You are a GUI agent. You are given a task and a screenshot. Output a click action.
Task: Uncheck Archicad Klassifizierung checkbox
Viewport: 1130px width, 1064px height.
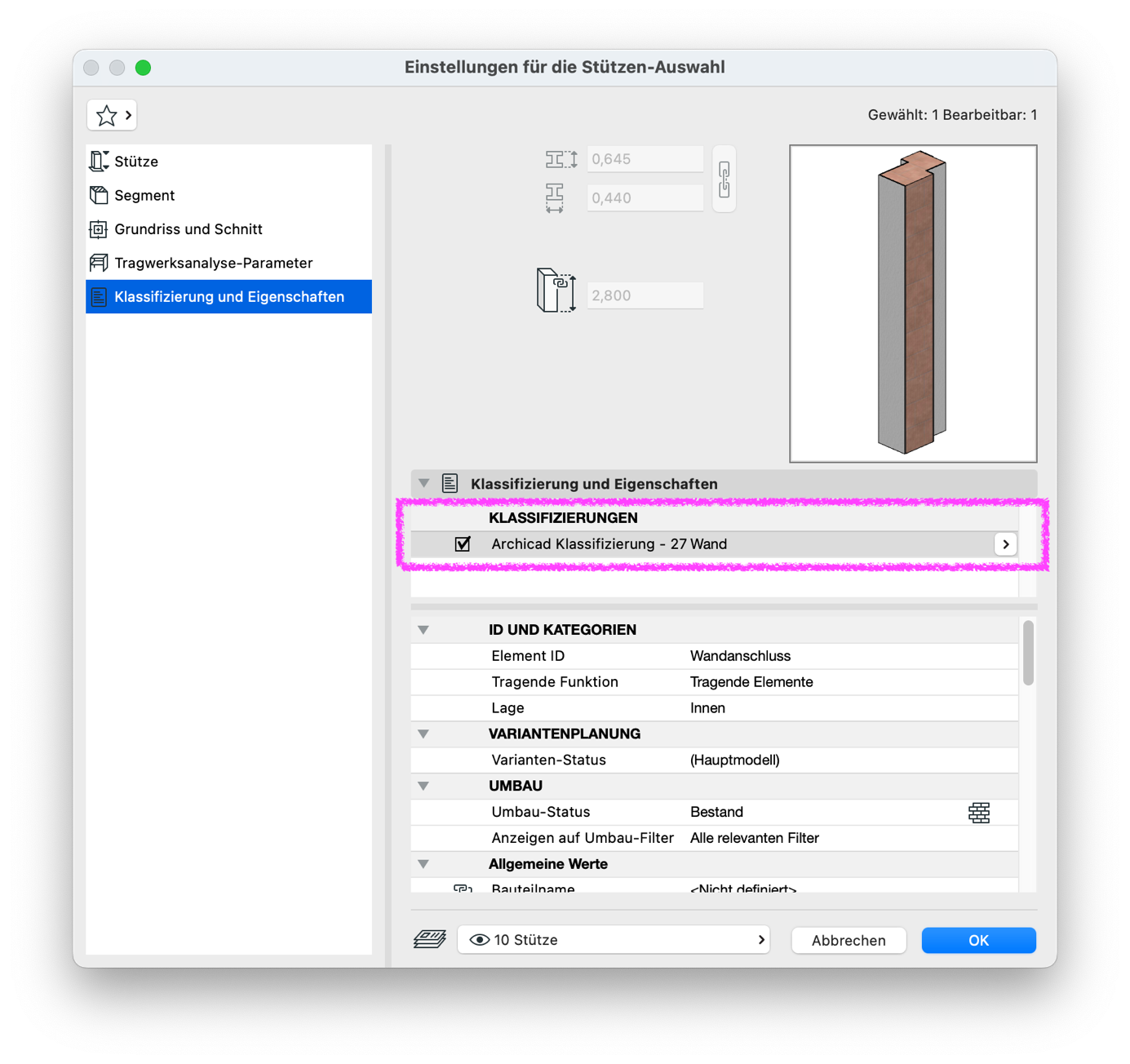coord(463,544)
